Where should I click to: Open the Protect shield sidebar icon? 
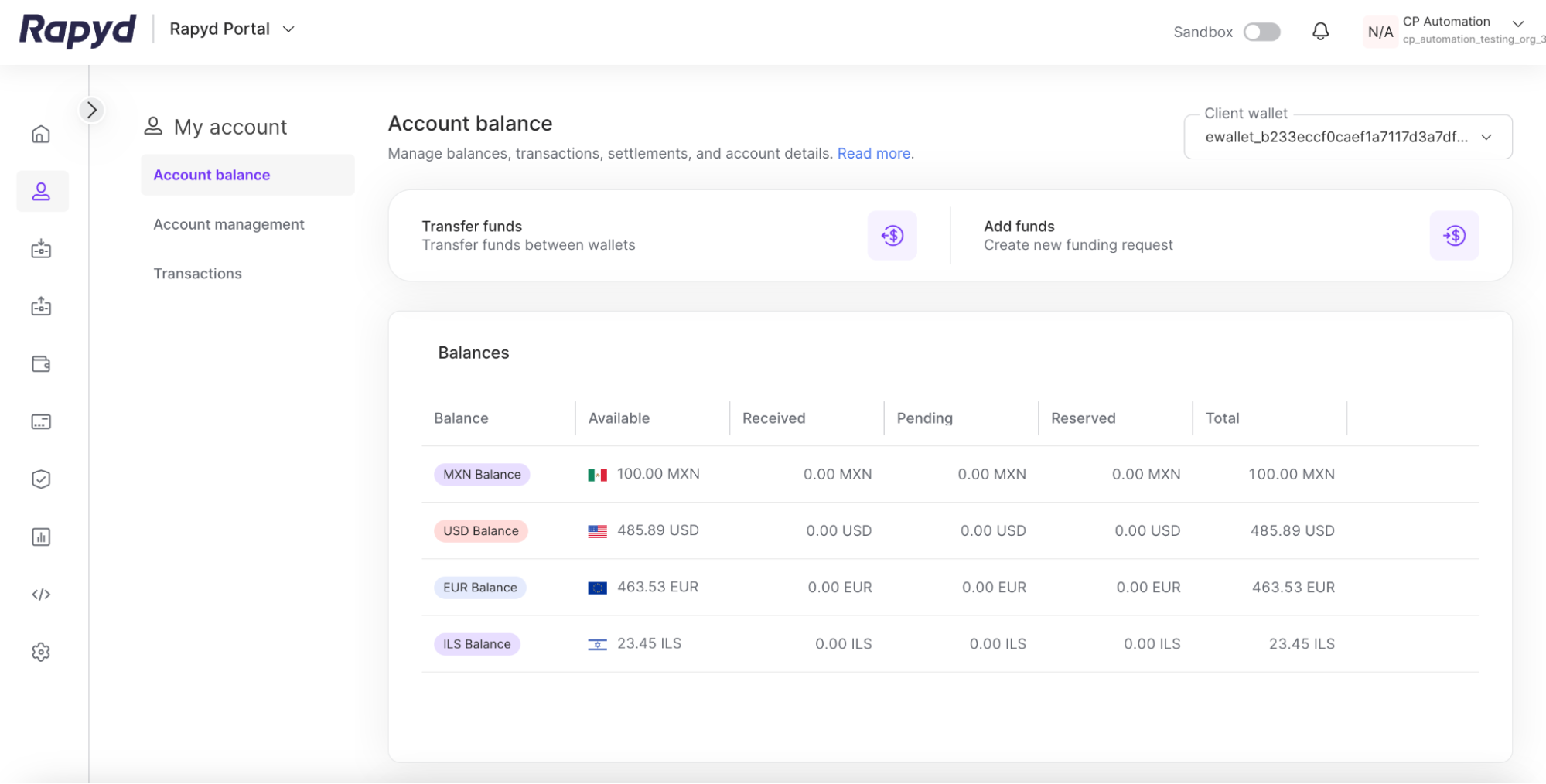pyautogui.click(x=41, y=479)
